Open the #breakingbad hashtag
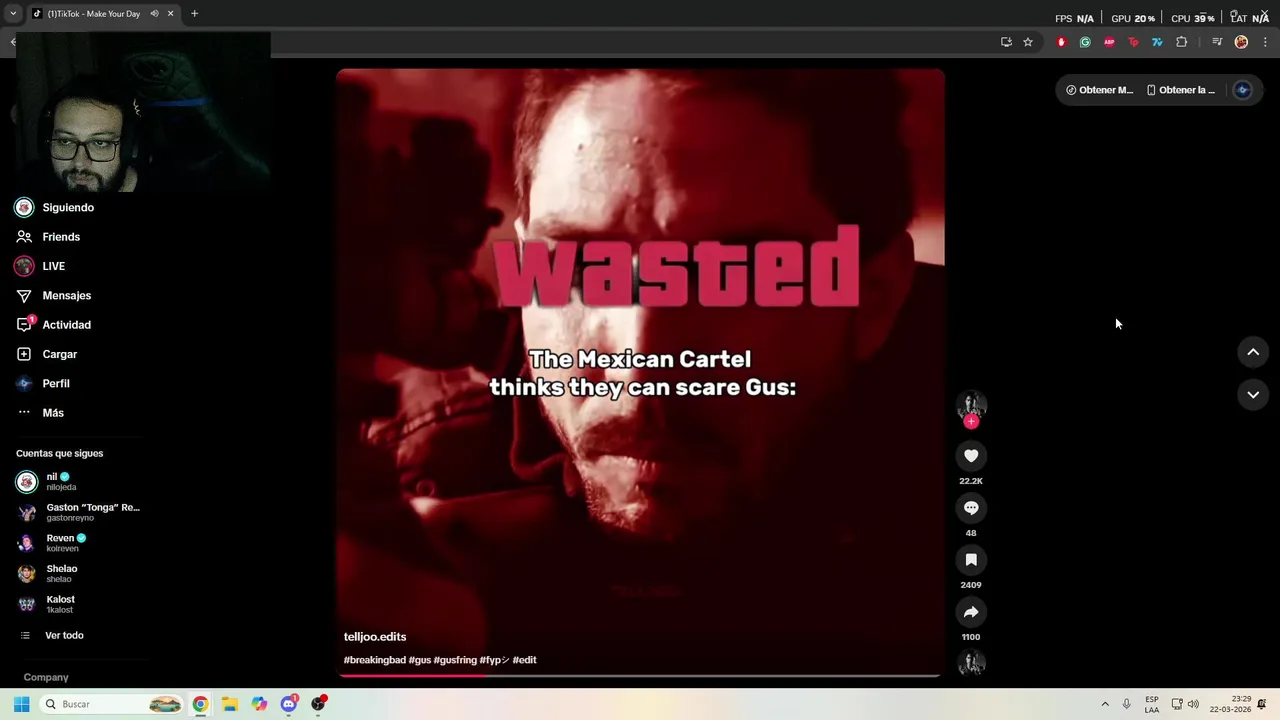 pyautogui.click(x=375, y=660)
